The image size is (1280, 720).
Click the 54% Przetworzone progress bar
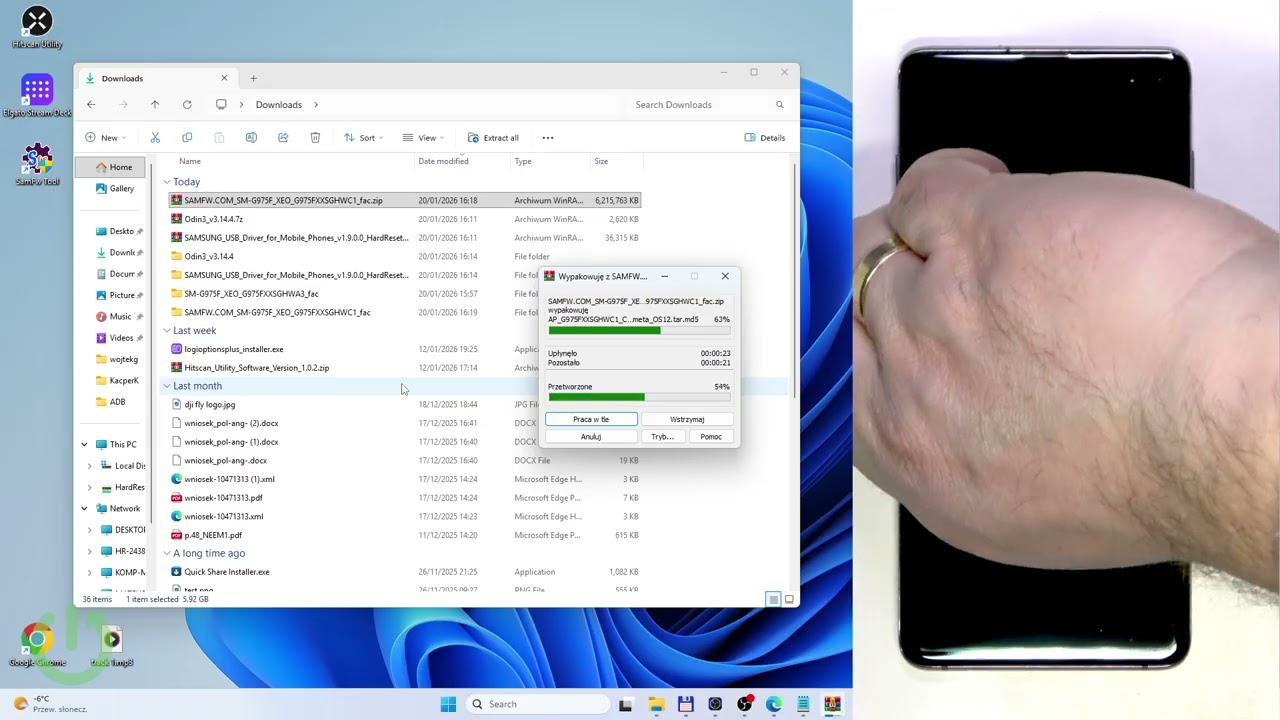[x=639, y=397]
